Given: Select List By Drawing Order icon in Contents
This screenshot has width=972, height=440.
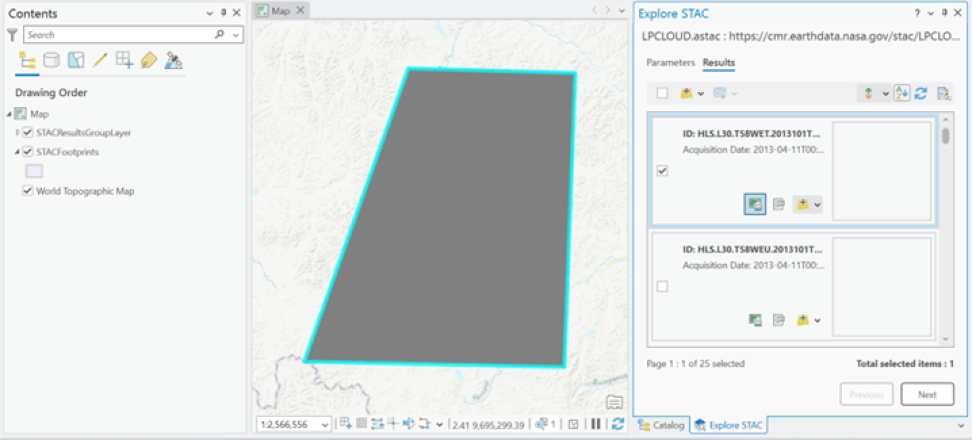Looking at the screenshot, I should 27,60.
